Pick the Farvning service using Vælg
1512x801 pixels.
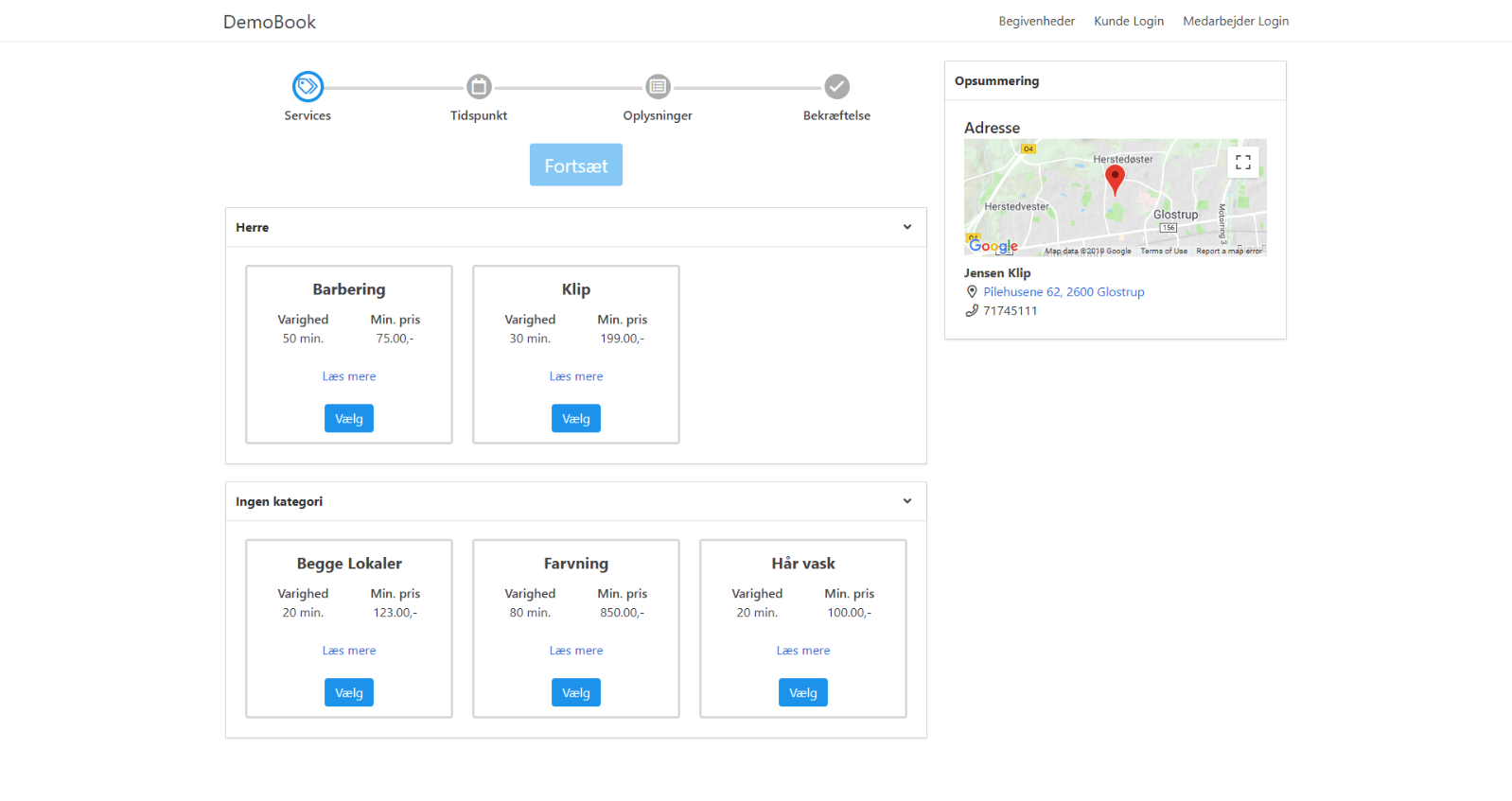click(x=575, y=692)
